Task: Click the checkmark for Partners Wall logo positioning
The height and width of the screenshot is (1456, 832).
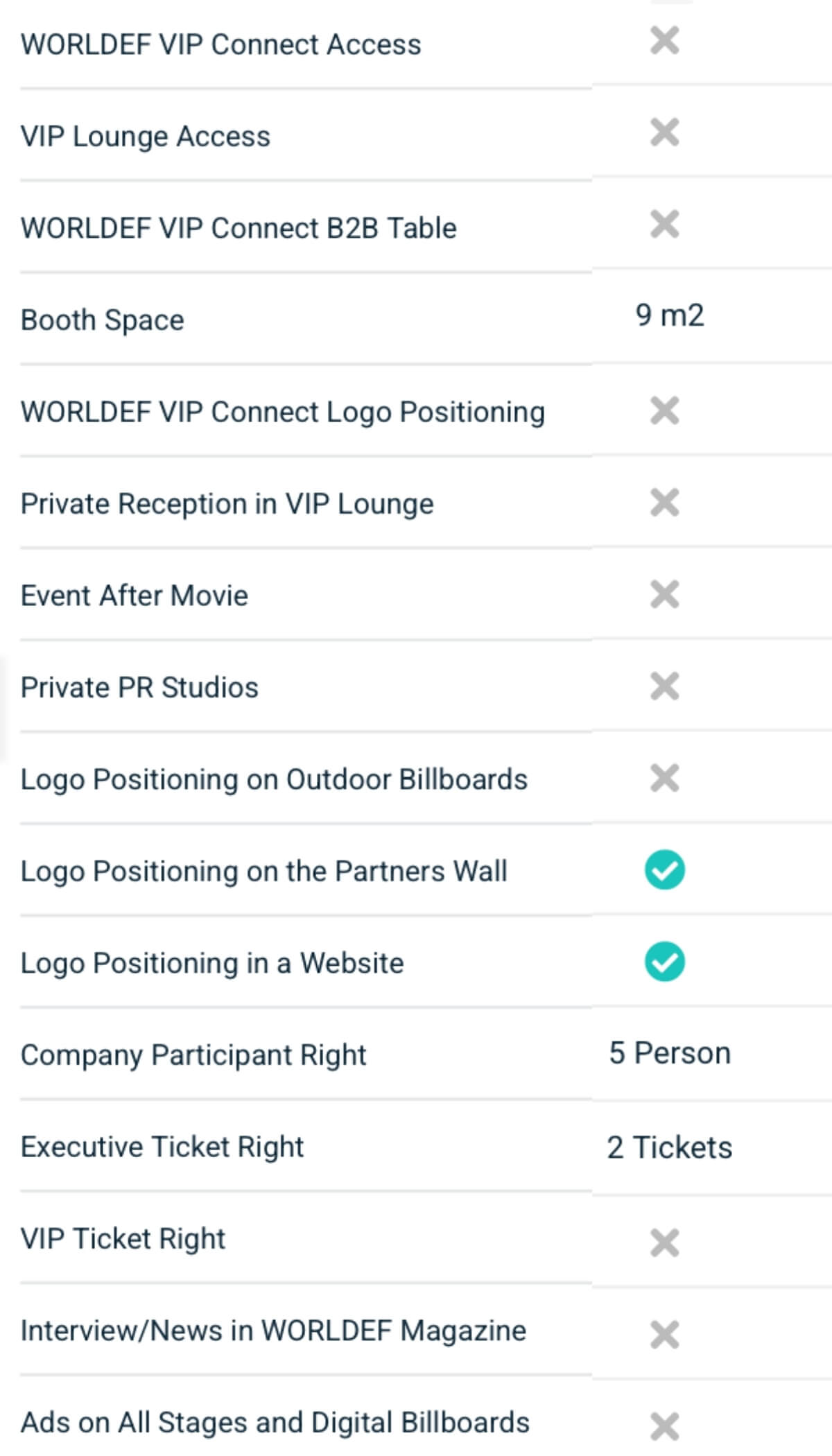Action: pyautogui.click(x=664, y=870)
